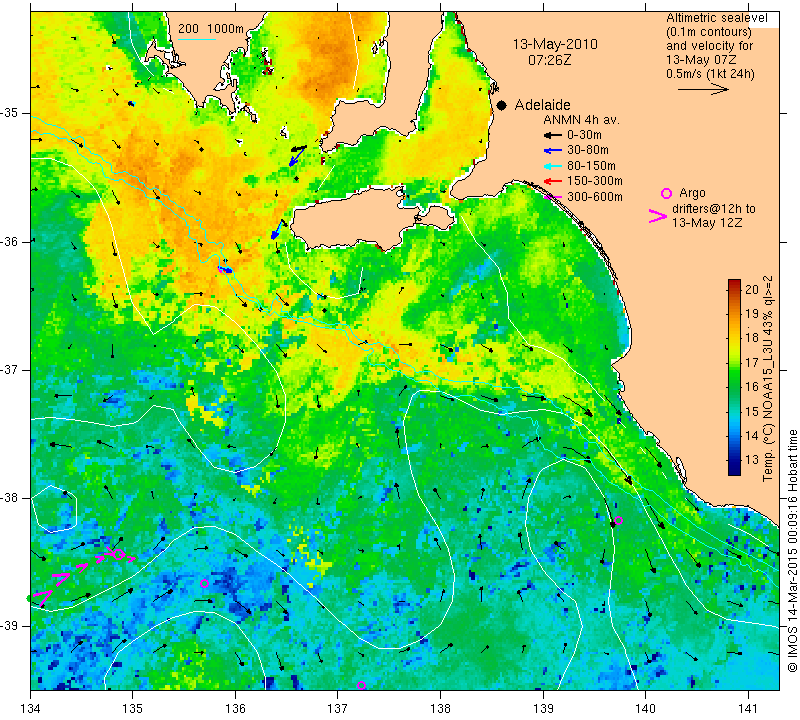
Task: Click the 07:26Z timestamp text
Action: click(x=549, y=60)
